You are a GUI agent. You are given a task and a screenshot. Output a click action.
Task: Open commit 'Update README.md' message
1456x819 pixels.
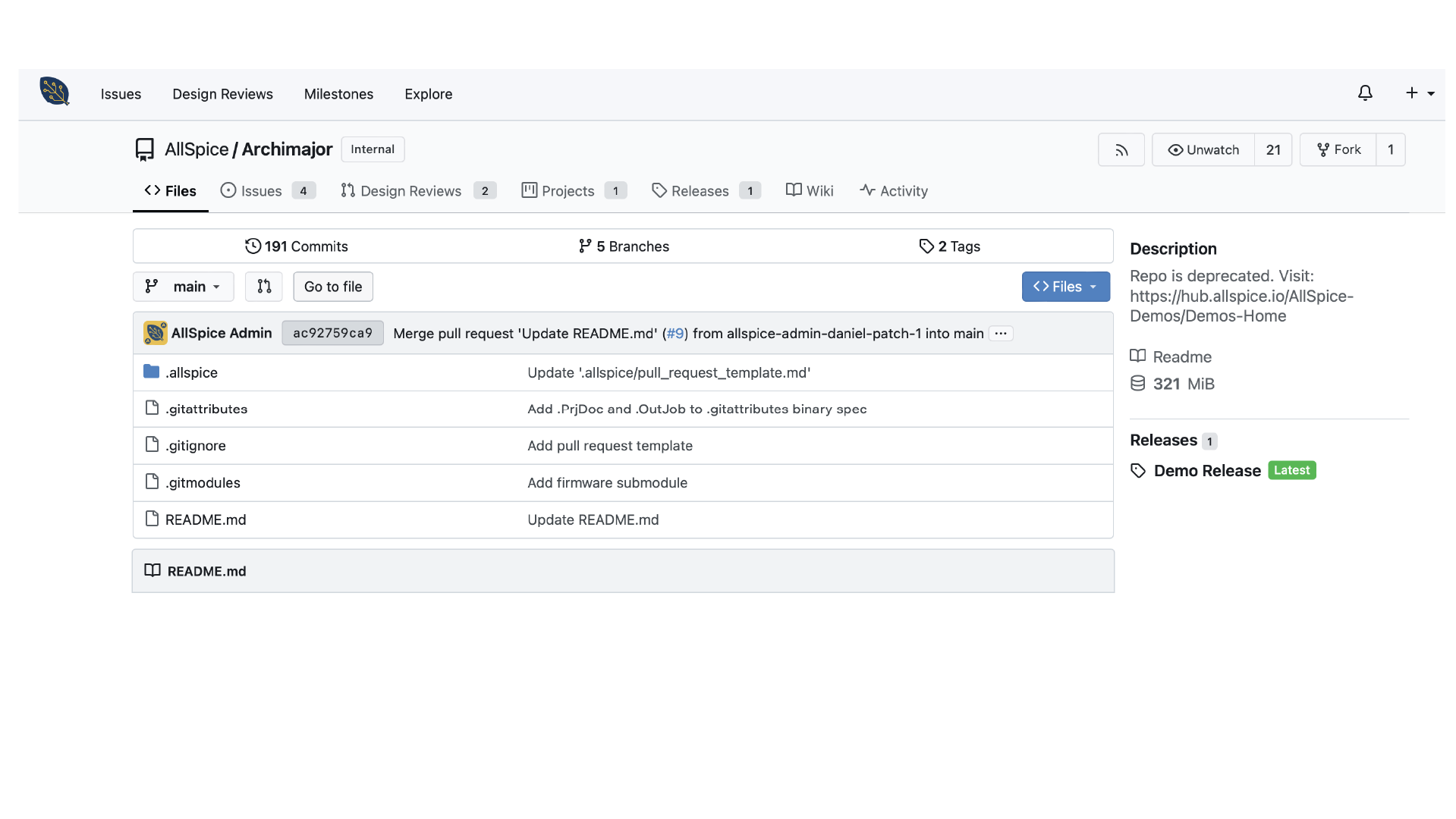click(x=593, y=519)
